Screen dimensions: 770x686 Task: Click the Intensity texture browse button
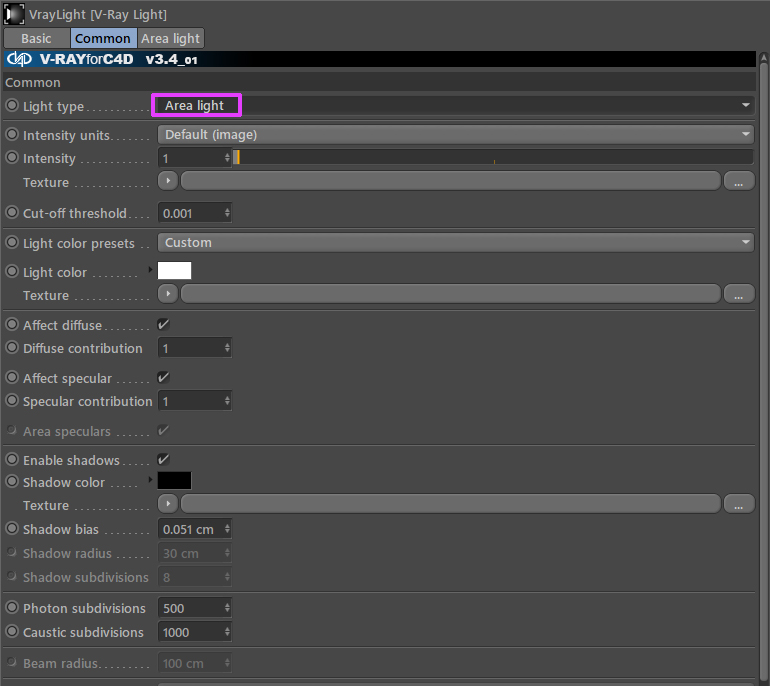pyautogui.click(x=739, y=181)
